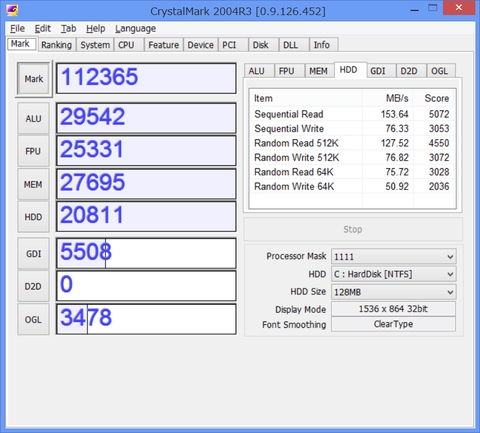Click the D2D score field showing 0

pyautogui.click(x=146, y=286)
